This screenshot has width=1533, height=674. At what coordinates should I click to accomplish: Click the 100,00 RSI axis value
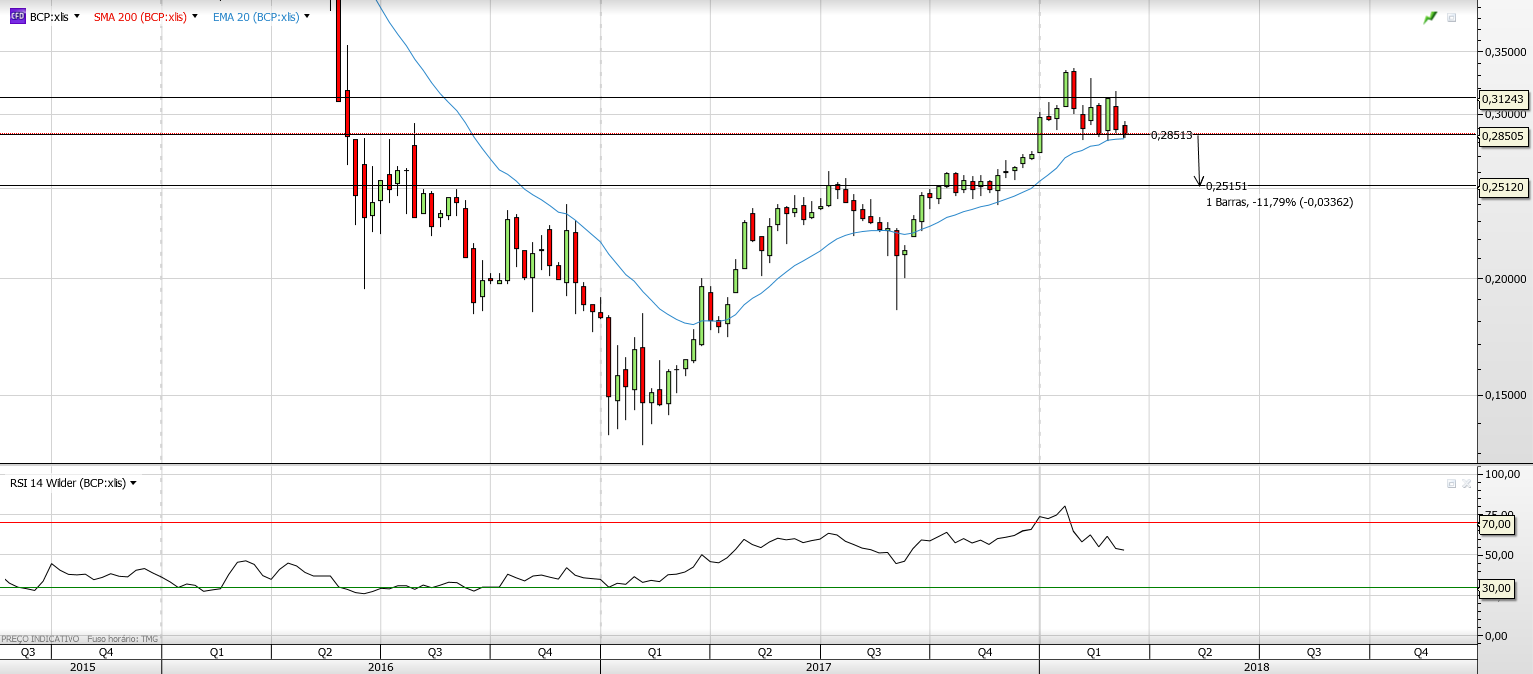coord(1504,473)
